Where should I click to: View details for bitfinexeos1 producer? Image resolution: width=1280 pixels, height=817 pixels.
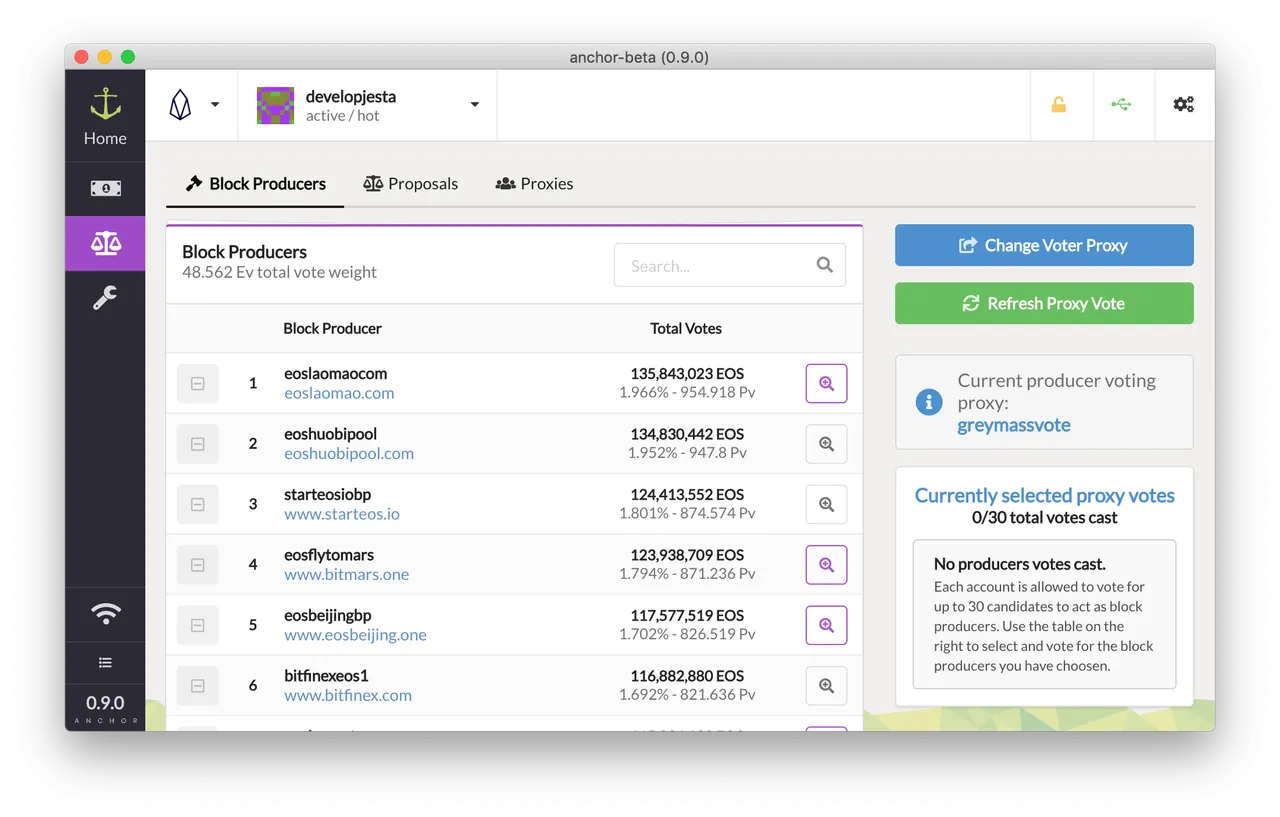tap(826, 686)
